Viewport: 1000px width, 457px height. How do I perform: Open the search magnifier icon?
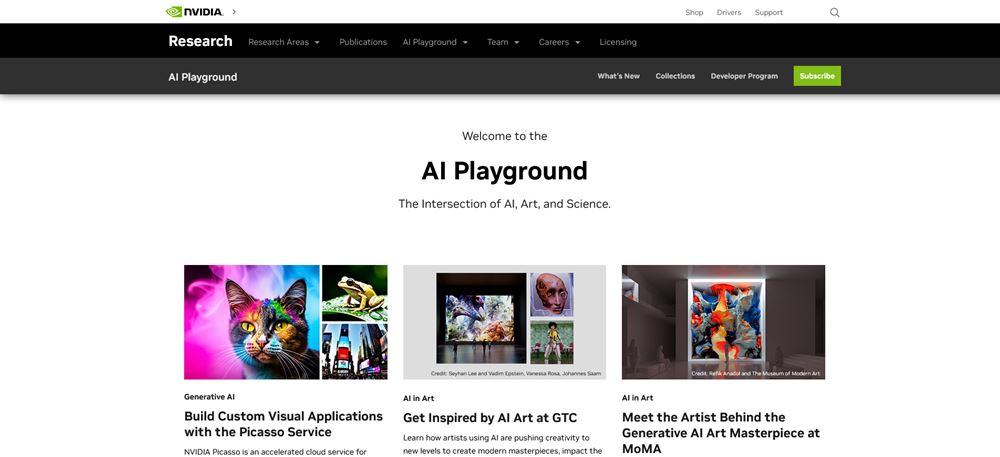click(834, 12)
